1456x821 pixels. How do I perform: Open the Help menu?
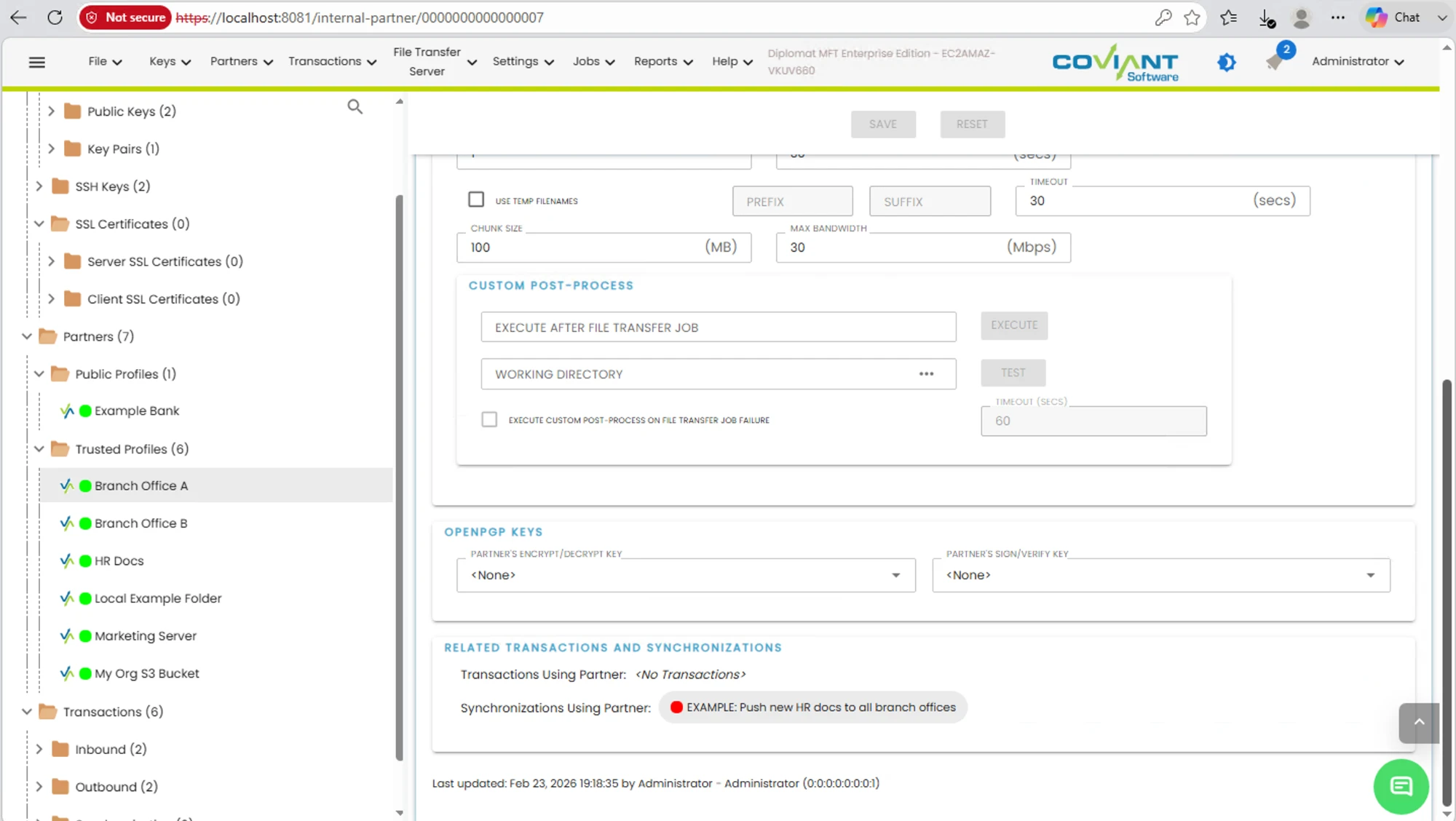click(x=732, y=62)
